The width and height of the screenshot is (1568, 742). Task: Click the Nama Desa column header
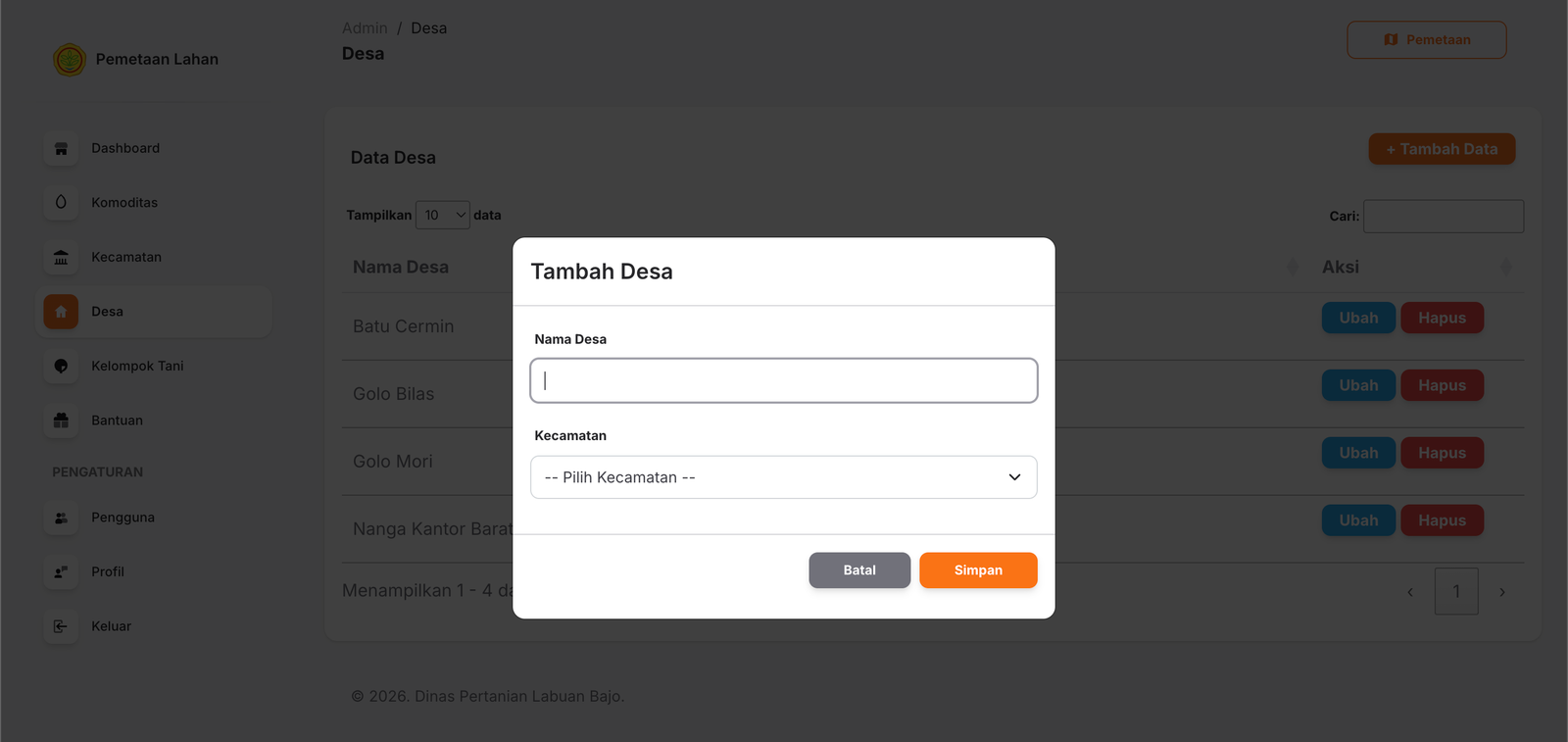pos(401,267)
